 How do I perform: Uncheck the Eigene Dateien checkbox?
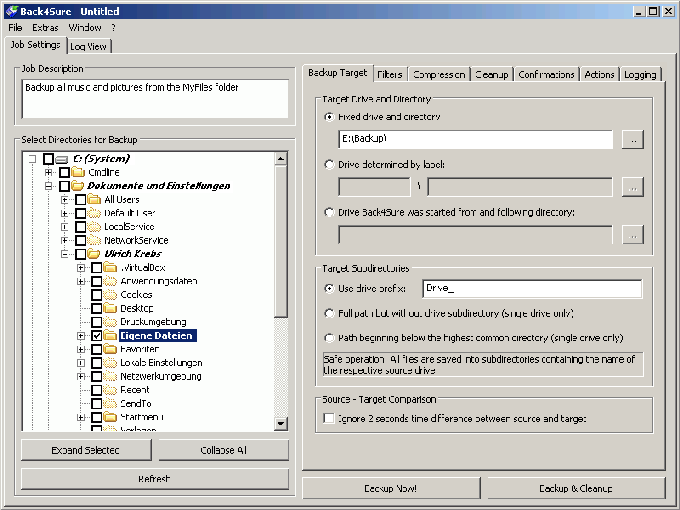click(96, 336)
